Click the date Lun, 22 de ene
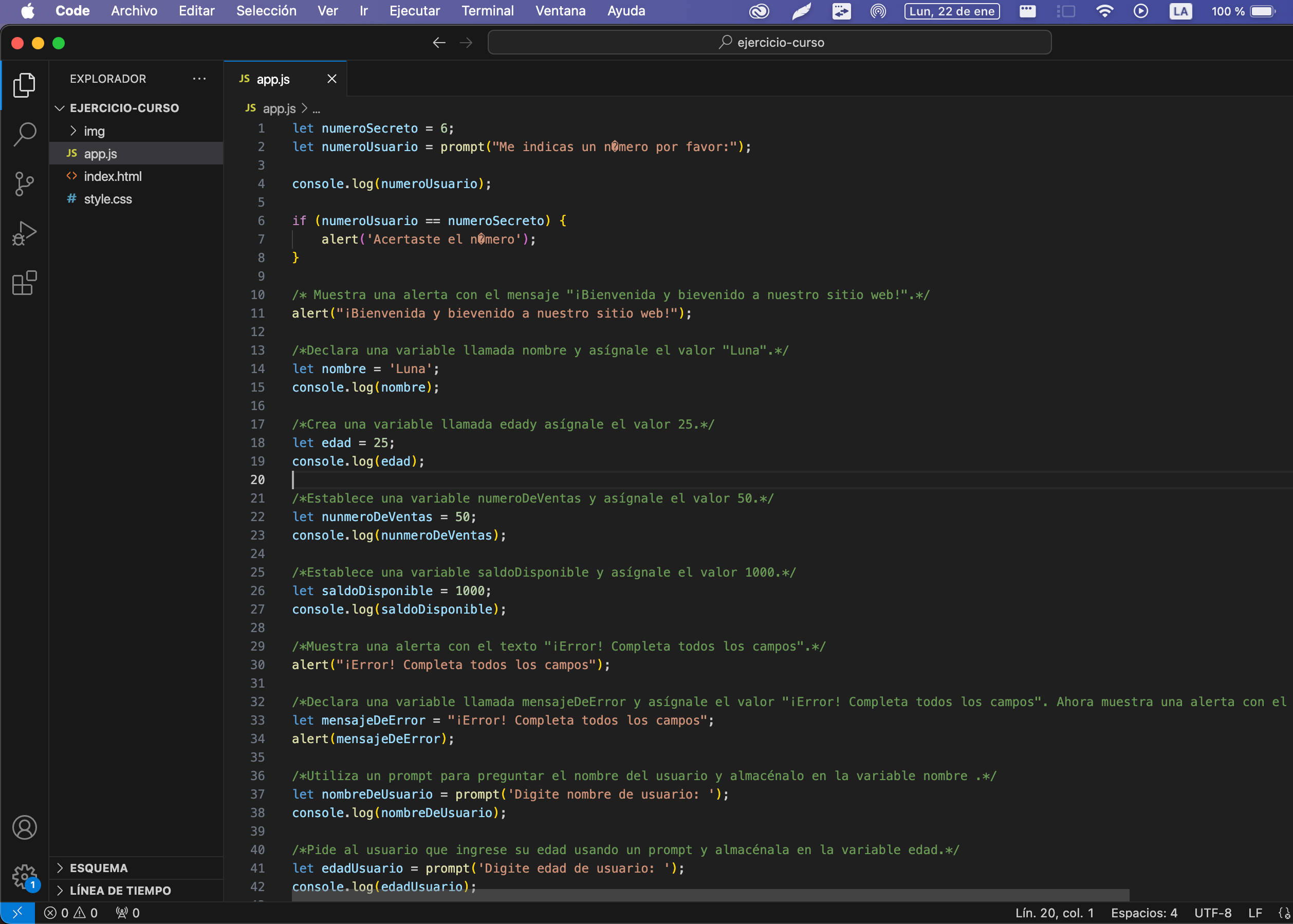 [952, 11]
